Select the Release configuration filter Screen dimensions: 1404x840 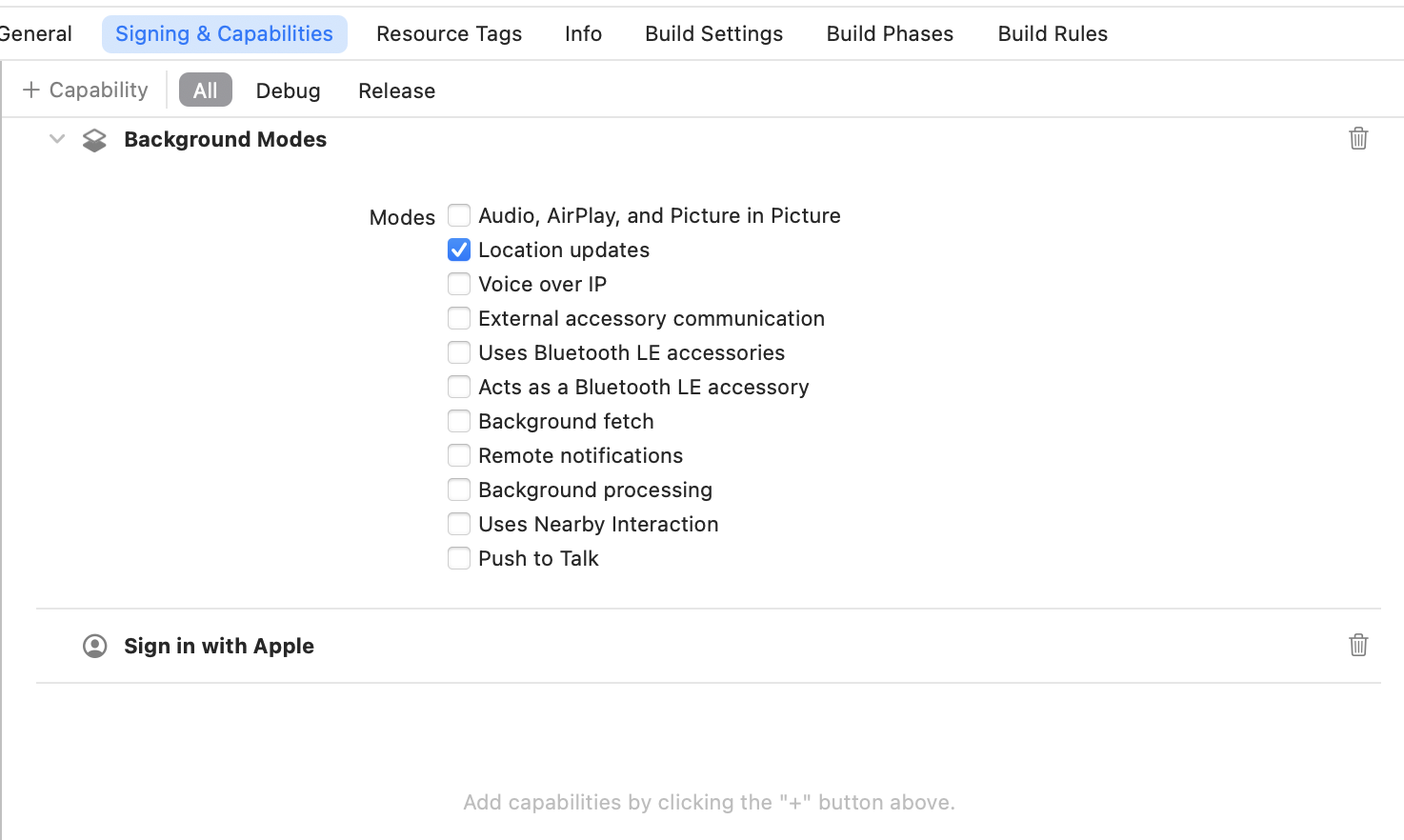point(396,90)
